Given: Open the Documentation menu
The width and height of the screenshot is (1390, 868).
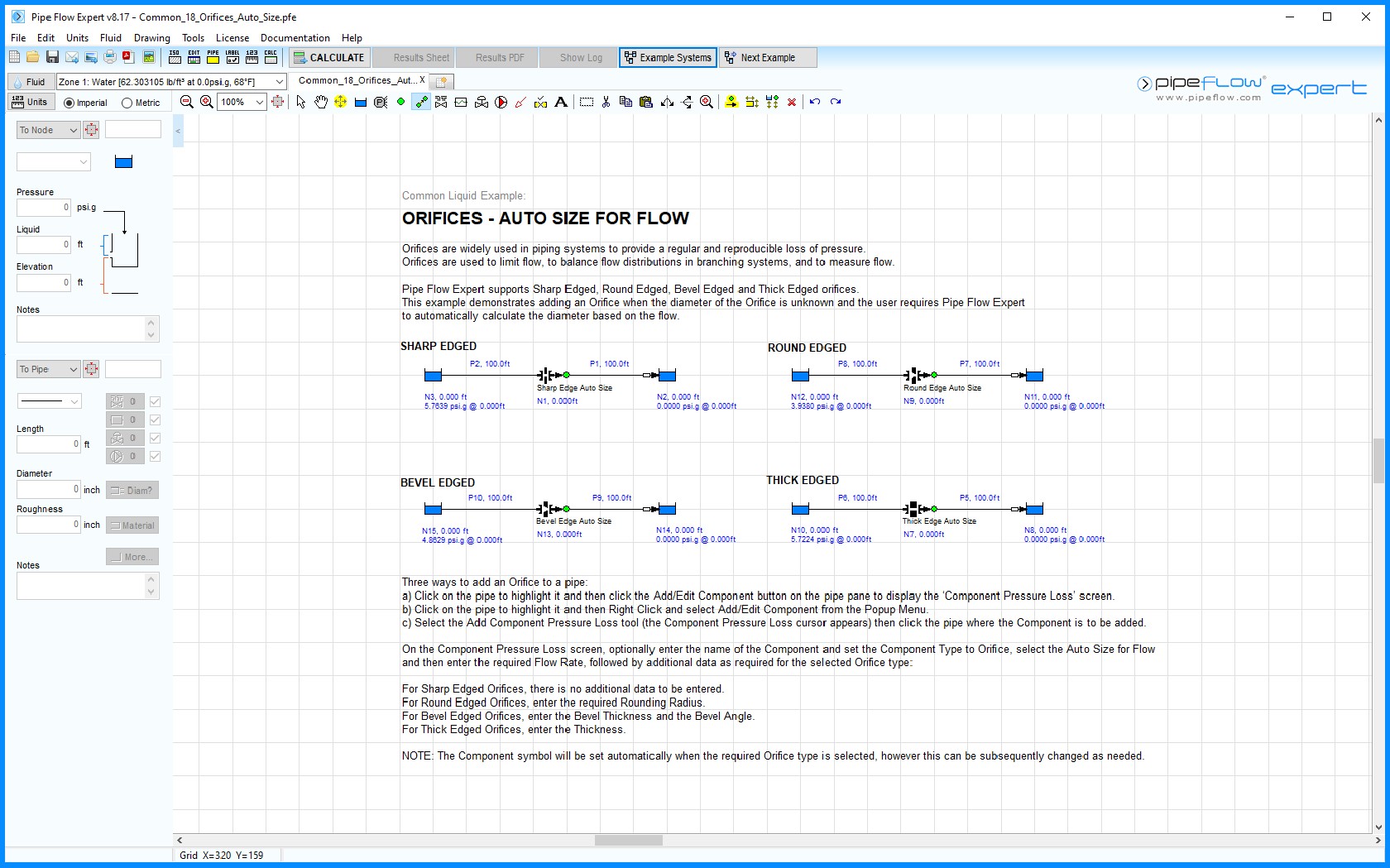Looking at the screenshot, I should pyautogui.click(x=295, y=37).
